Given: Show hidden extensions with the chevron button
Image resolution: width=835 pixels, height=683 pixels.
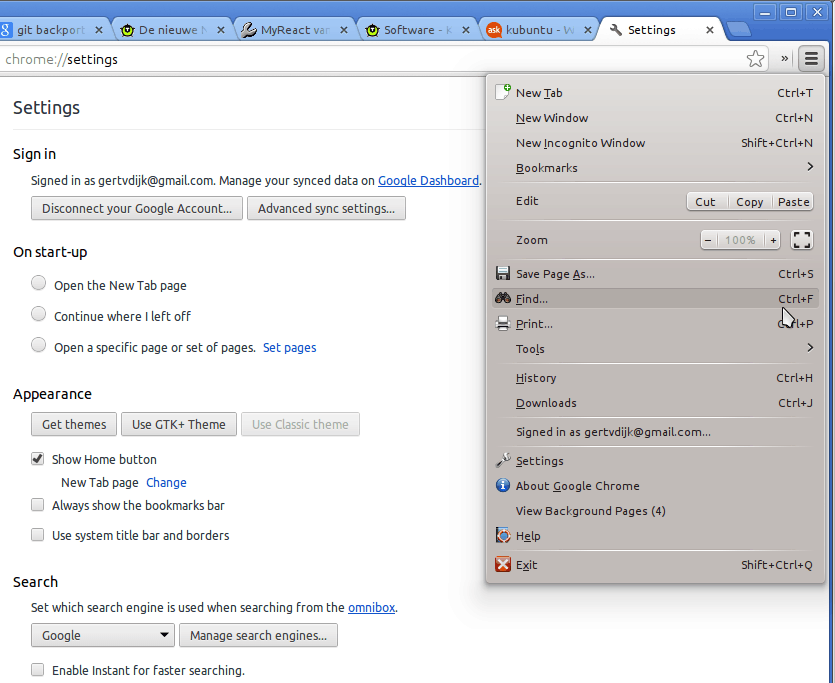Looking at the screenshot, I should click(x=784, y=59).
